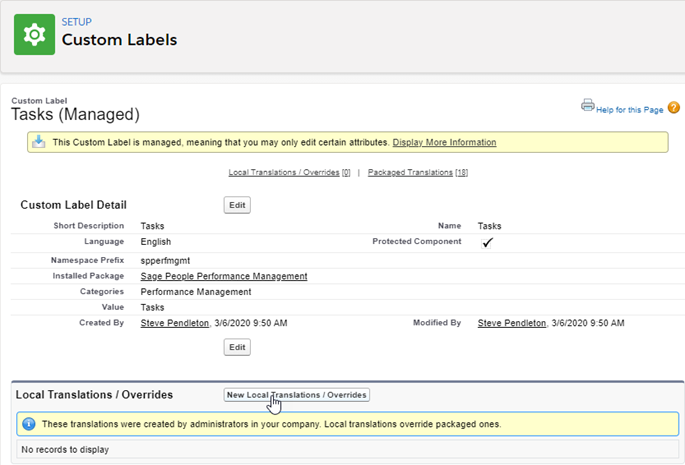This screenshot has width=685, height=465.
Task: Click the orange help question mark icon
Action: point(673,108)
